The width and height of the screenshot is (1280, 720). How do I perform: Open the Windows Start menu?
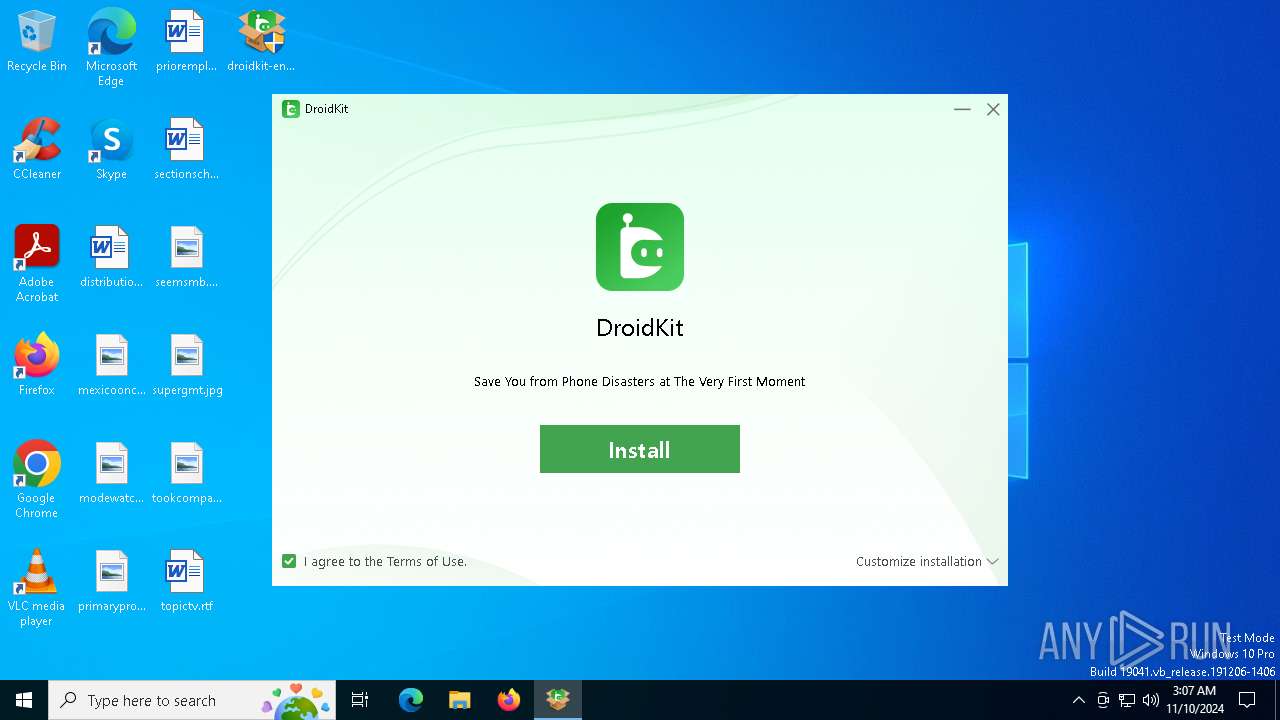24,700
